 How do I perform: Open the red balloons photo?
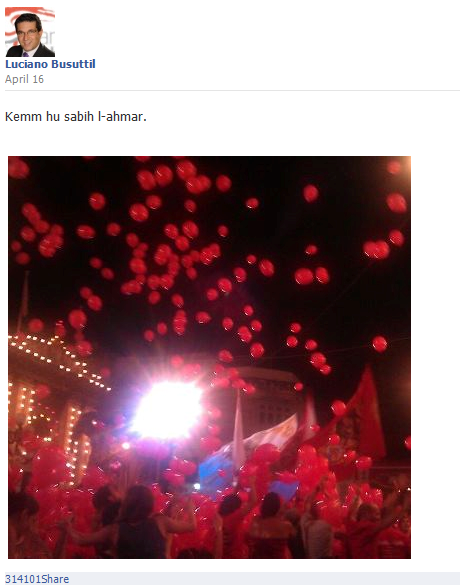(x=209, y=357)
